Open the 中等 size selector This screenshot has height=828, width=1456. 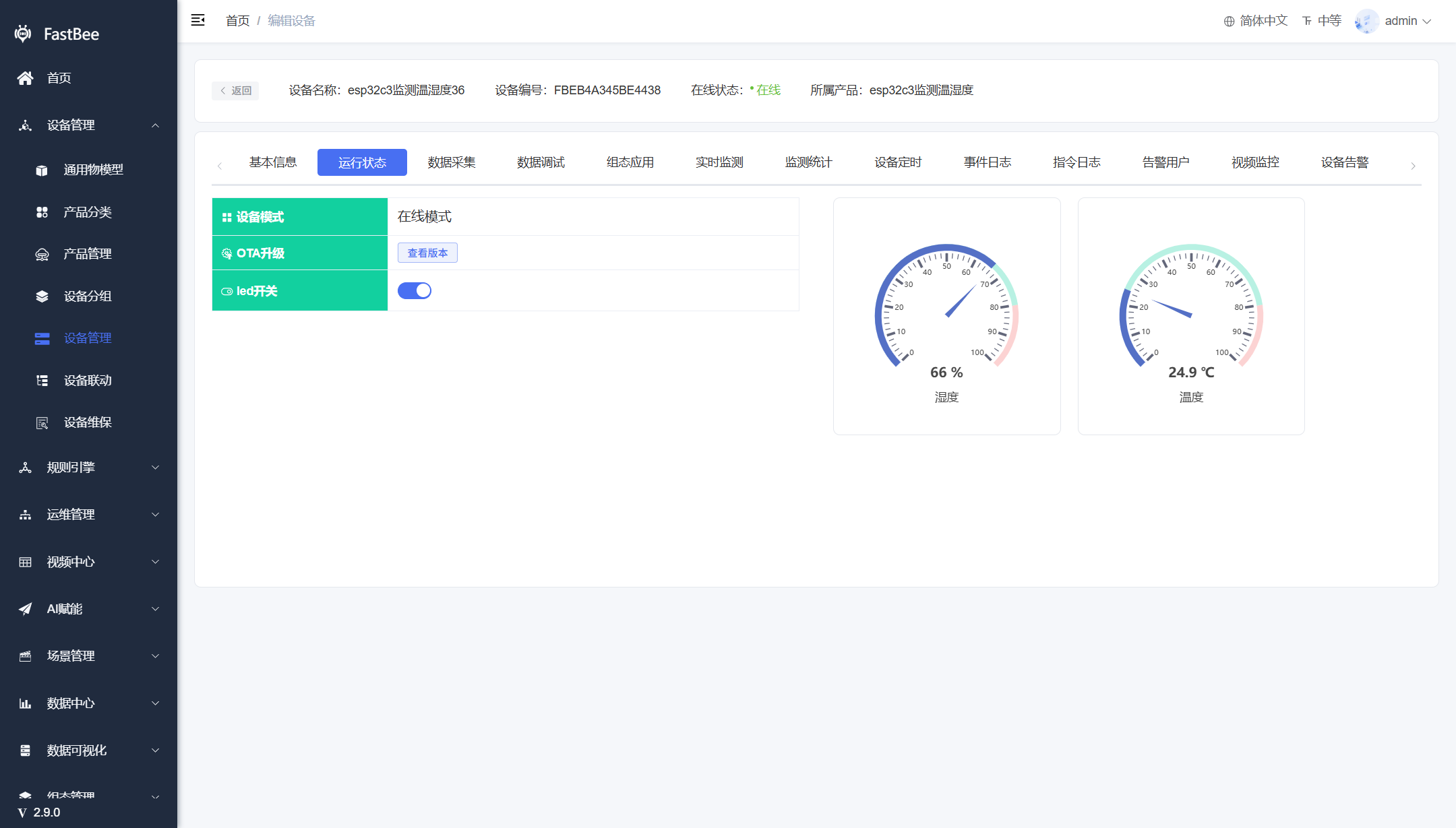pos(1322,21)
